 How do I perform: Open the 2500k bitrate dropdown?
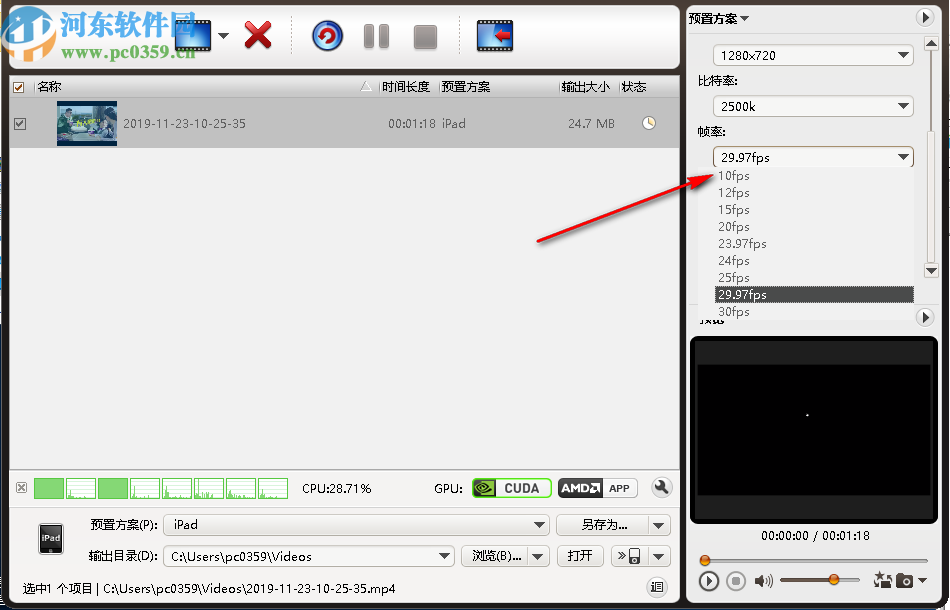coord(812,106)
